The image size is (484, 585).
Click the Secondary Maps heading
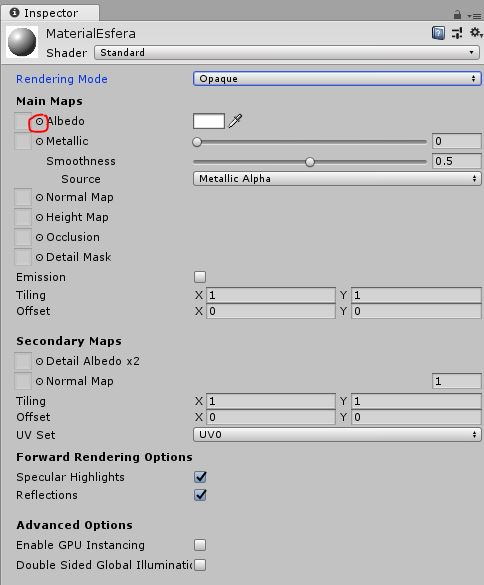tap(69, 341)
